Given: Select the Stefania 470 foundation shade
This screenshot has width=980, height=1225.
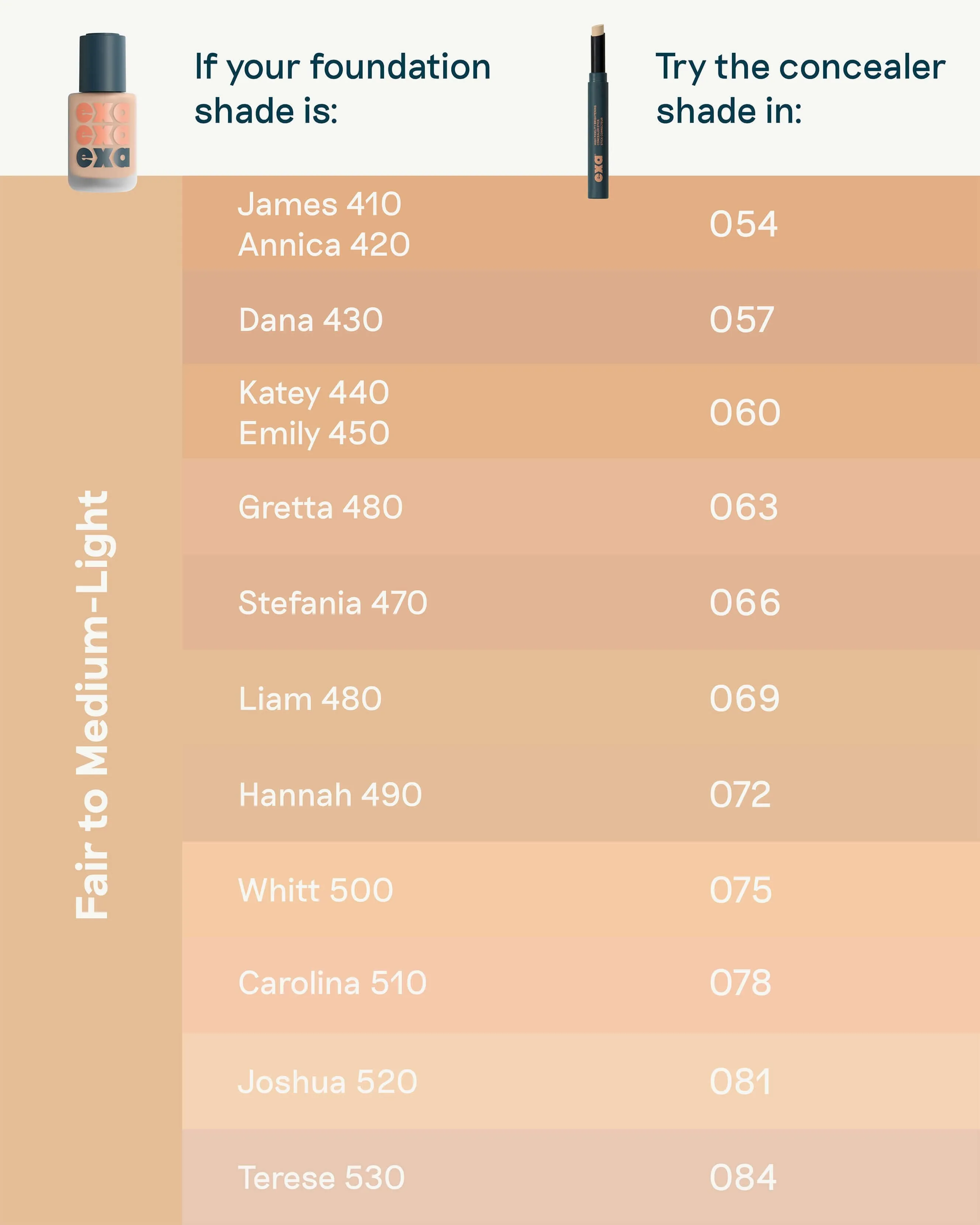Looking at the screenshot, I should click(x=332, y=603).
